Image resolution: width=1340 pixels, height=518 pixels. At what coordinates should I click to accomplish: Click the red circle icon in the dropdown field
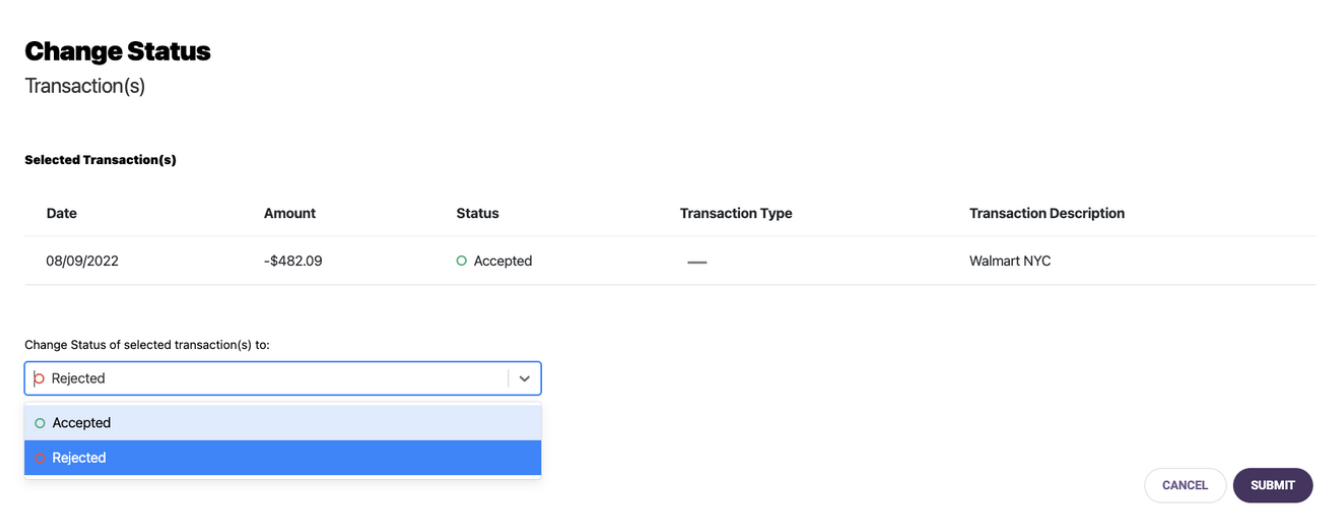pos(39,379)
